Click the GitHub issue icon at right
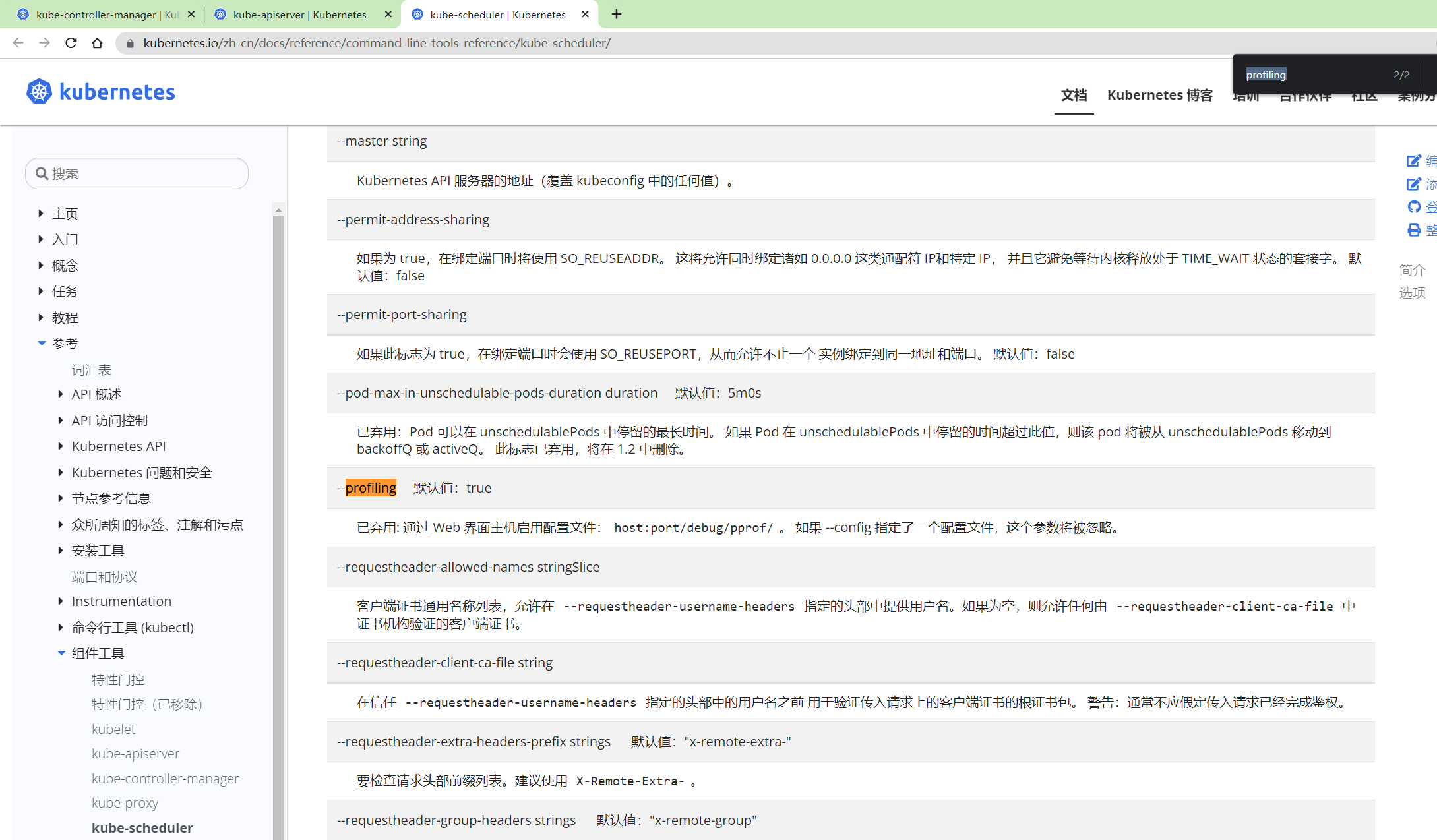1437x840 pixels. click(1413, 207)
